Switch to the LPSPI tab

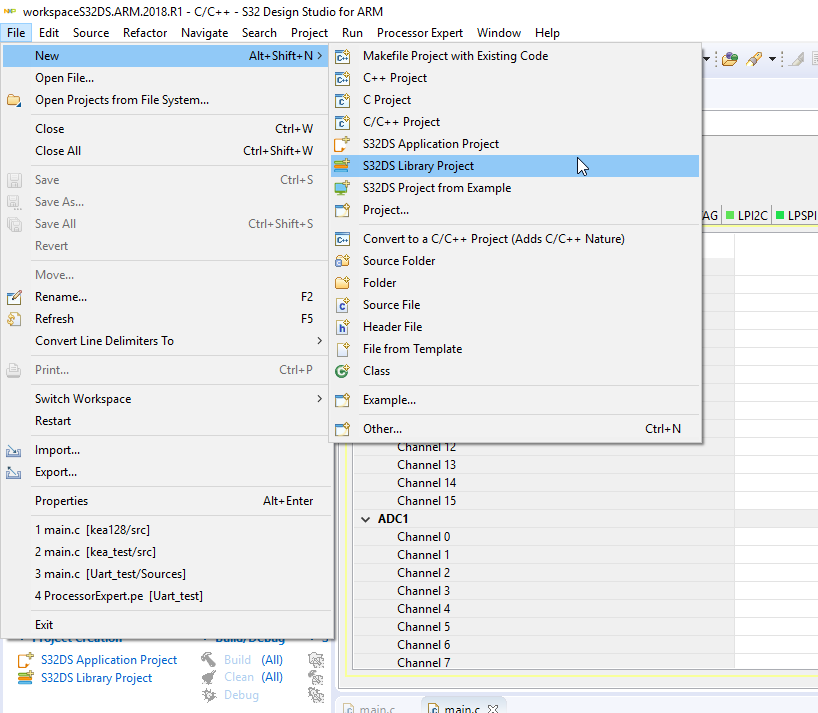pos(796,216)
